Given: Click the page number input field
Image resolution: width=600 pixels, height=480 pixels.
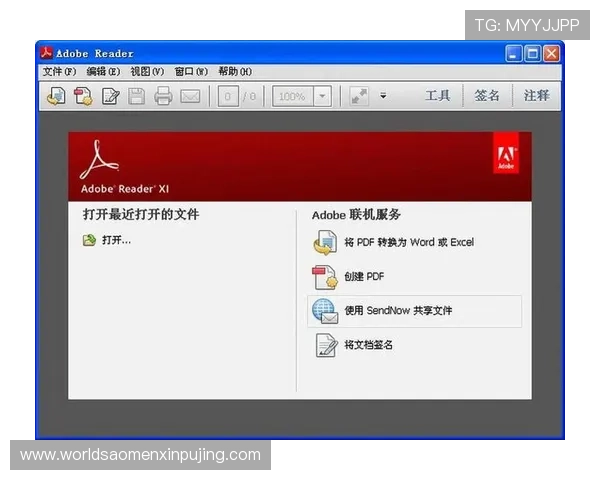Looking at the screenshot, I should tap(228, 96).
